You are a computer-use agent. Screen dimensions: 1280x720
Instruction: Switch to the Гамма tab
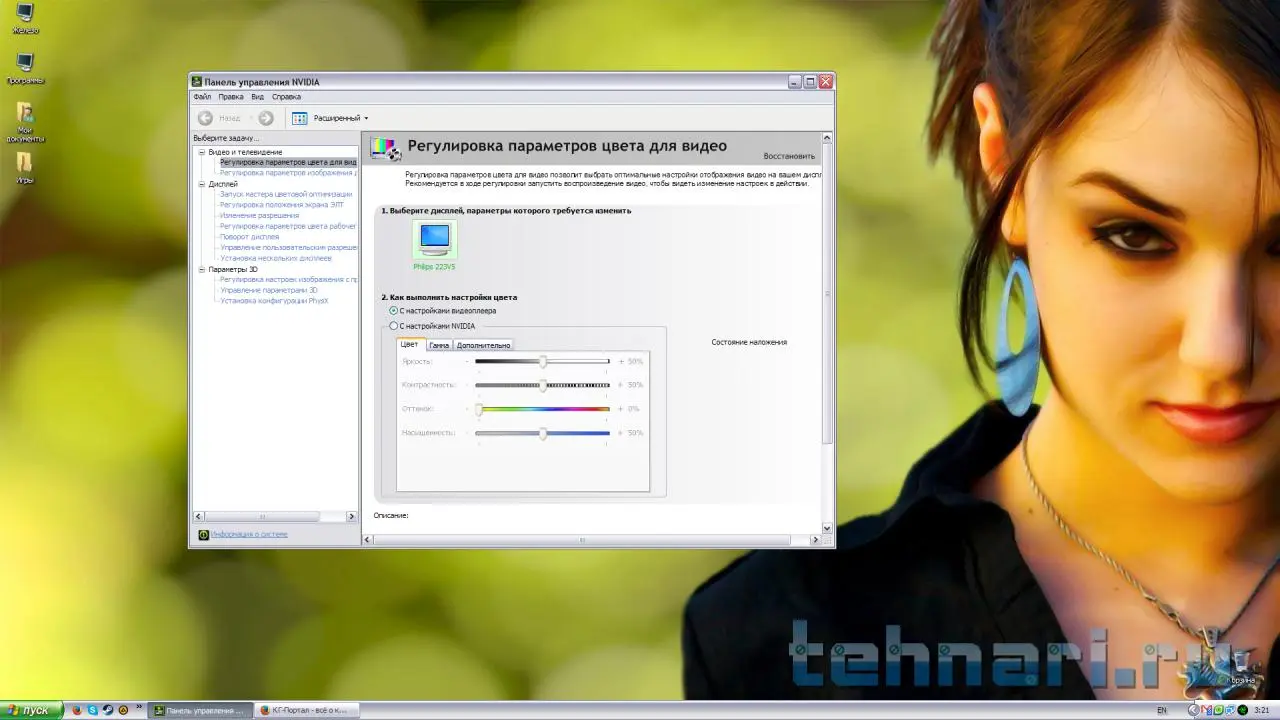click(439, 345)
